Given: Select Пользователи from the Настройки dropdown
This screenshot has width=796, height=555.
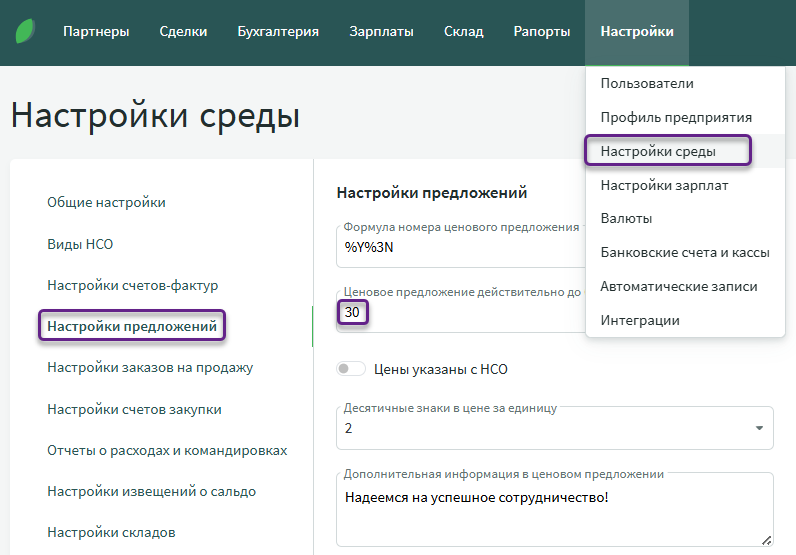Looking at the screenshot, I should 647,84.
